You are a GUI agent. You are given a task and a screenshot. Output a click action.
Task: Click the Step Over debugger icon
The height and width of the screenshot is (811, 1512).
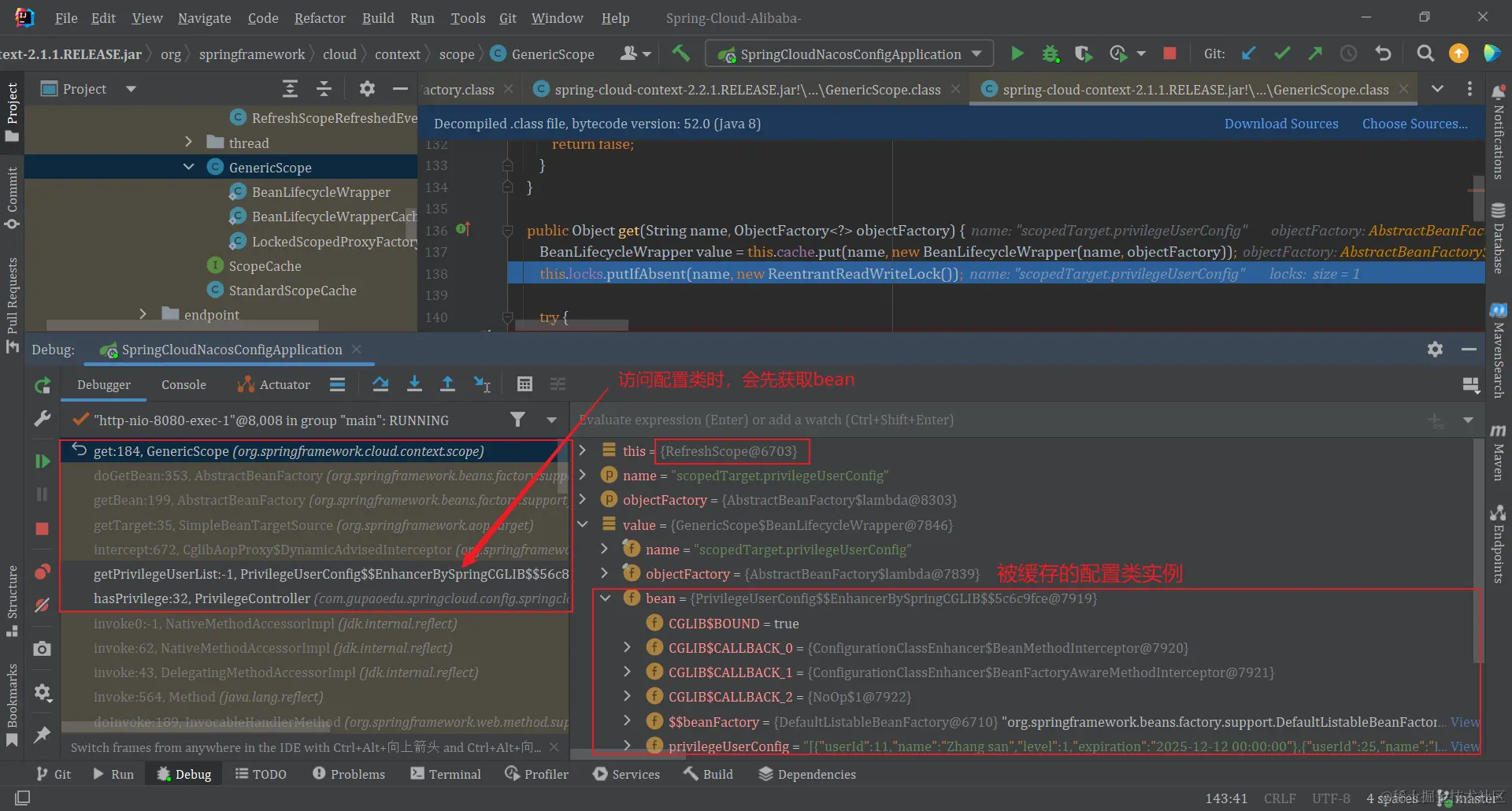pos(380,384)
